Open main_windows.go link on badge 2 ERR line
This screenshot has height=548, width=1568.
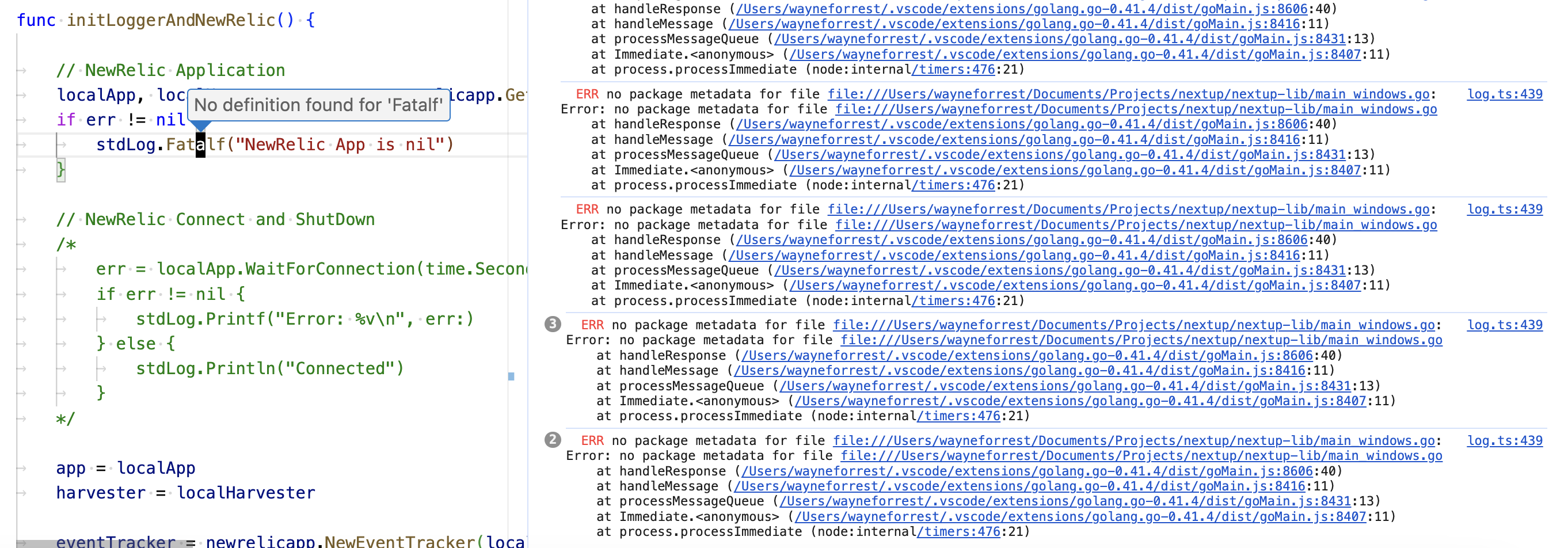pyautogui.click(x=1133, y=440)
